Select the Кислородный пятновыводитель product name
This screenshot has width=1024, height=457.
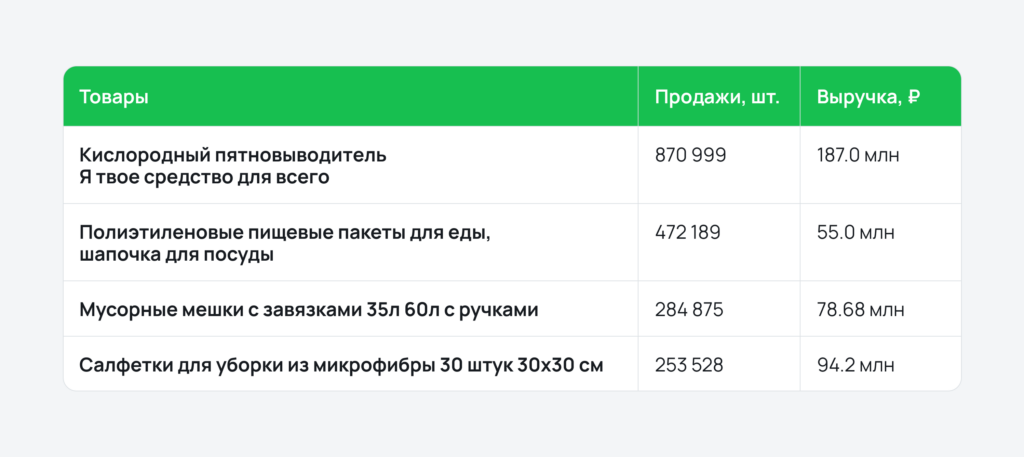(232, 156)
